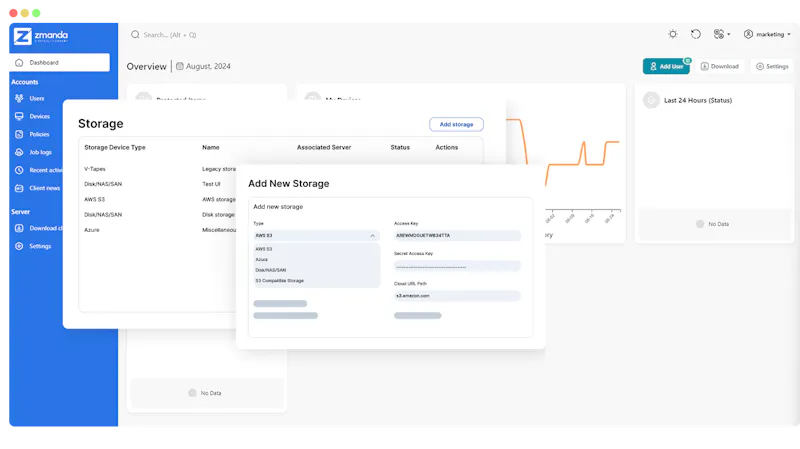This screenshot has height=449, width=800.
Task: Click the Recent activity clock icon
Action: (19, 170)
